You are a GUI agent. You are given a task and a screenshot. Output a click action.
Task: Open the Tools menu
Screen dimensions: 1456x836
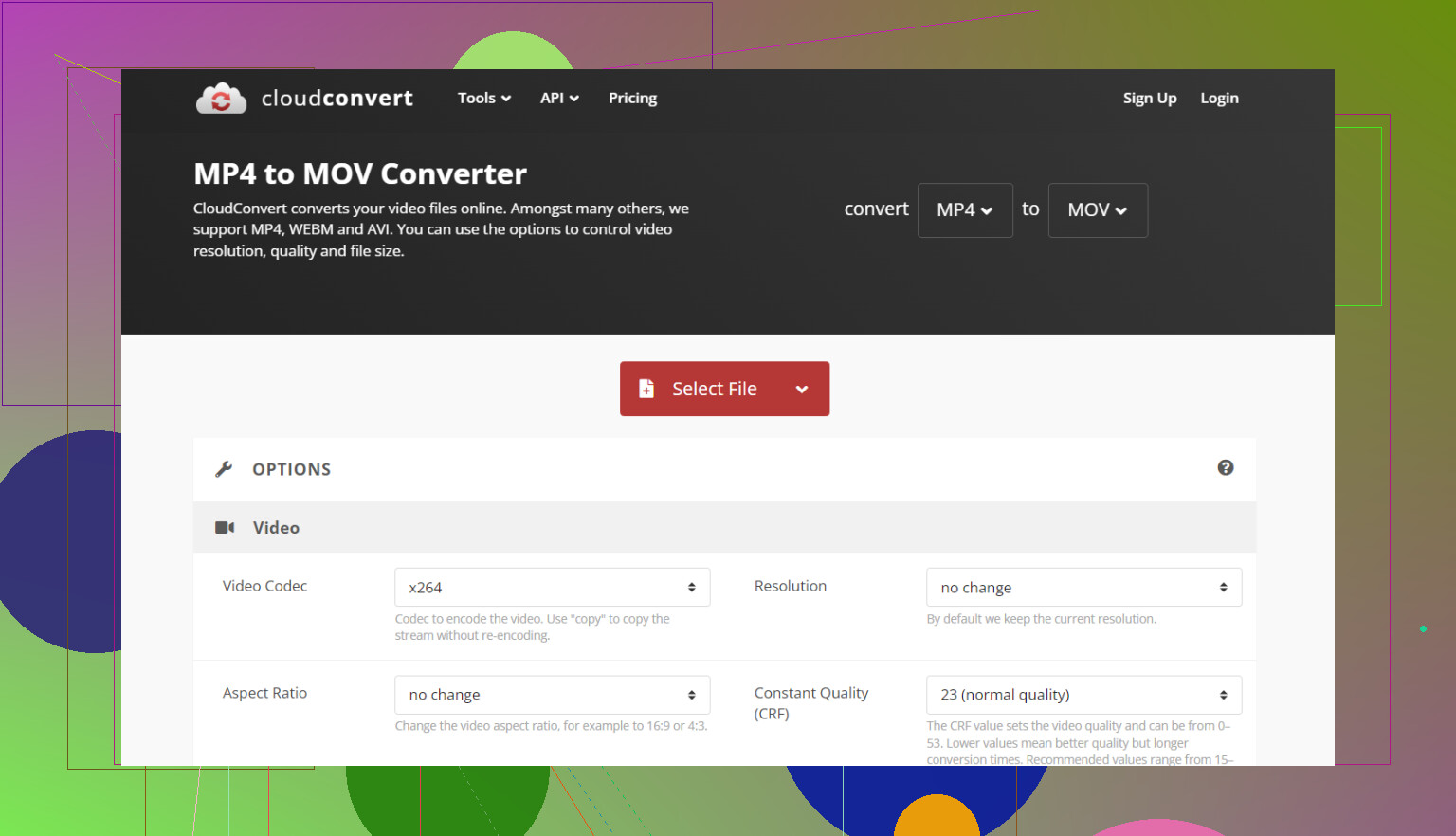coord(484,98)
